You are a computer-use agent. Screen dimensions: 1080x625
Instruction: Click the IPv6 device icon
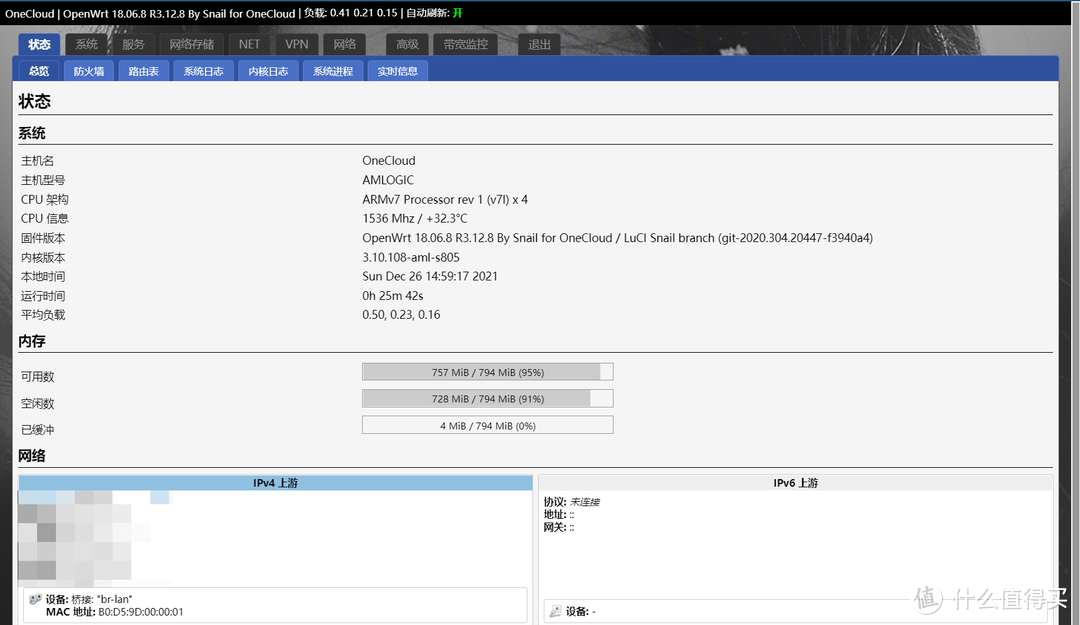point(555,611)
